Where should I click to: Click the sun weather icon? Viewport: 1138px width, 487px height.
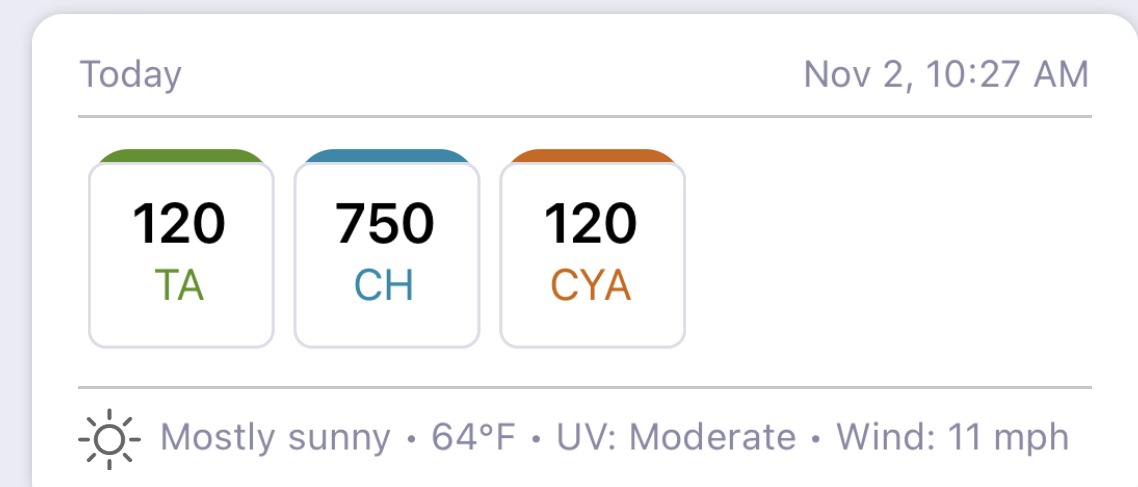[x=109, y=439]
